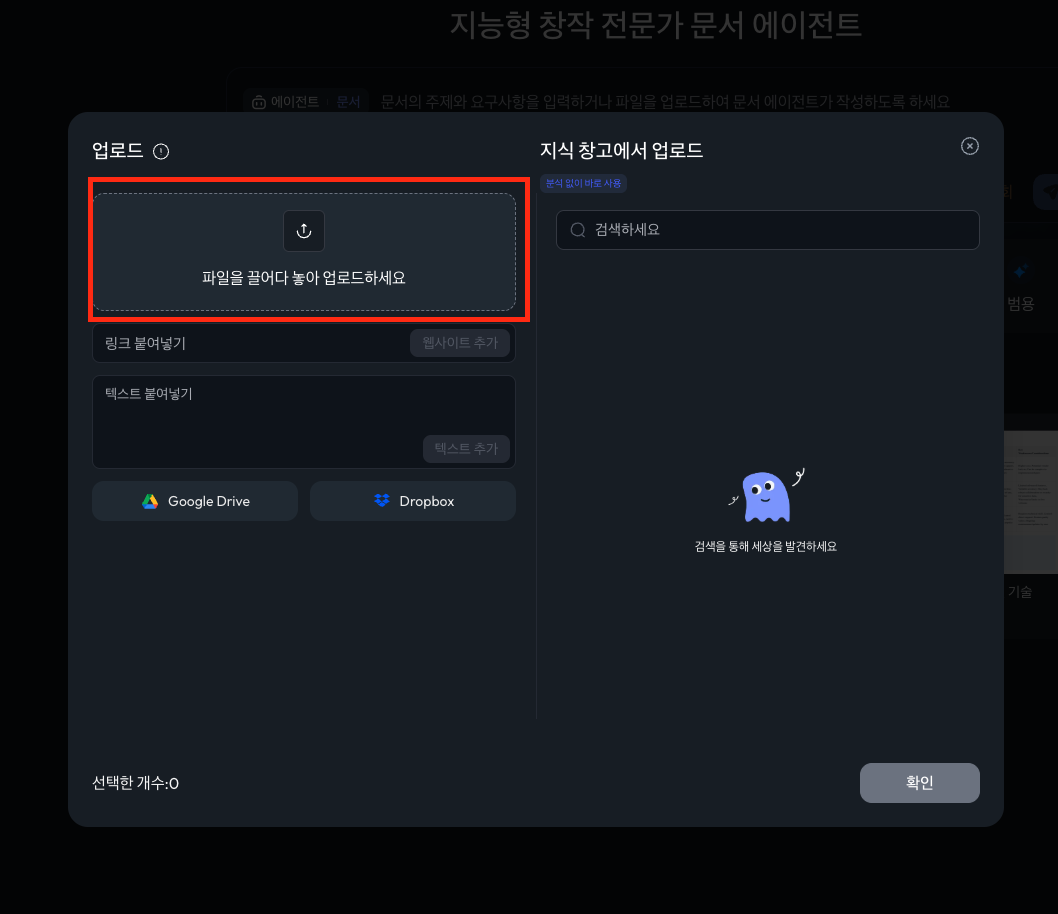The height and width of the screenshot is (914, 1058).
Task: Click the magnifier icon in search box
Action: pos(577,230)
